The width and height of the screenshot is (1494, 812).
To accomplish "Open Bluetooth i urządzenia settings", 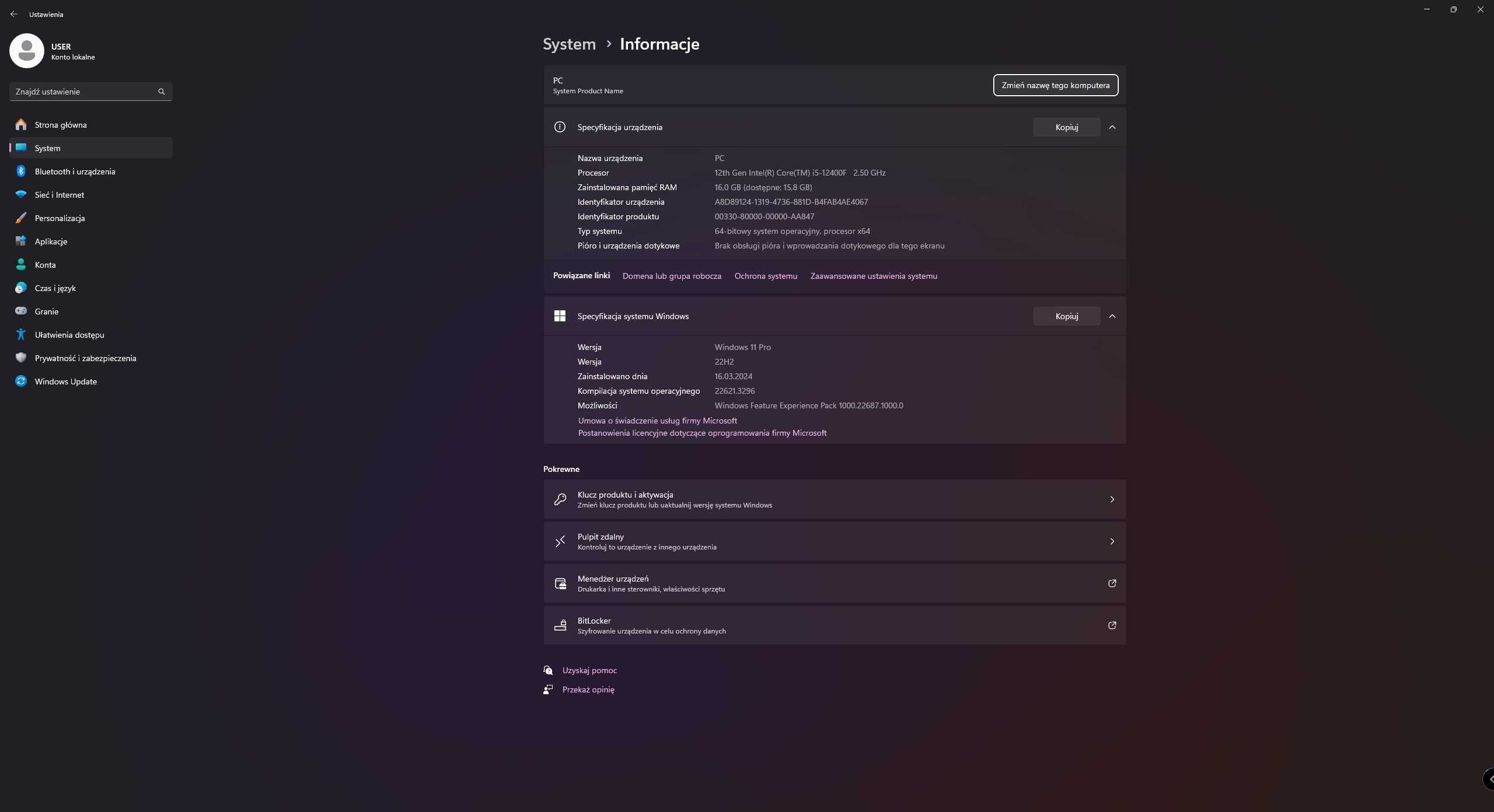I will [91, 171].
